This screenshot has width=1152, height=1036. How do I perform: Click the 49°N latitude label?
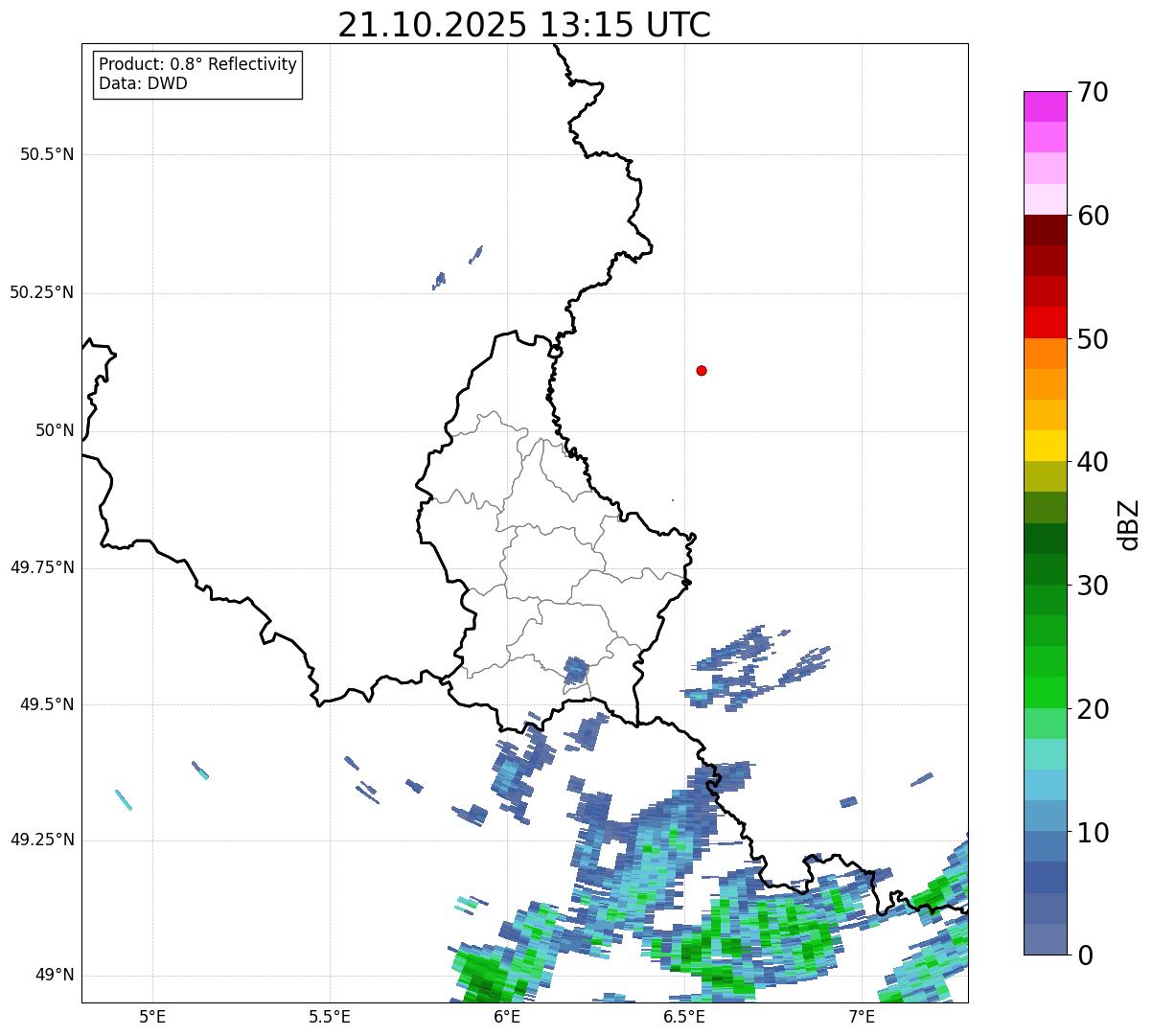(55, 976)
